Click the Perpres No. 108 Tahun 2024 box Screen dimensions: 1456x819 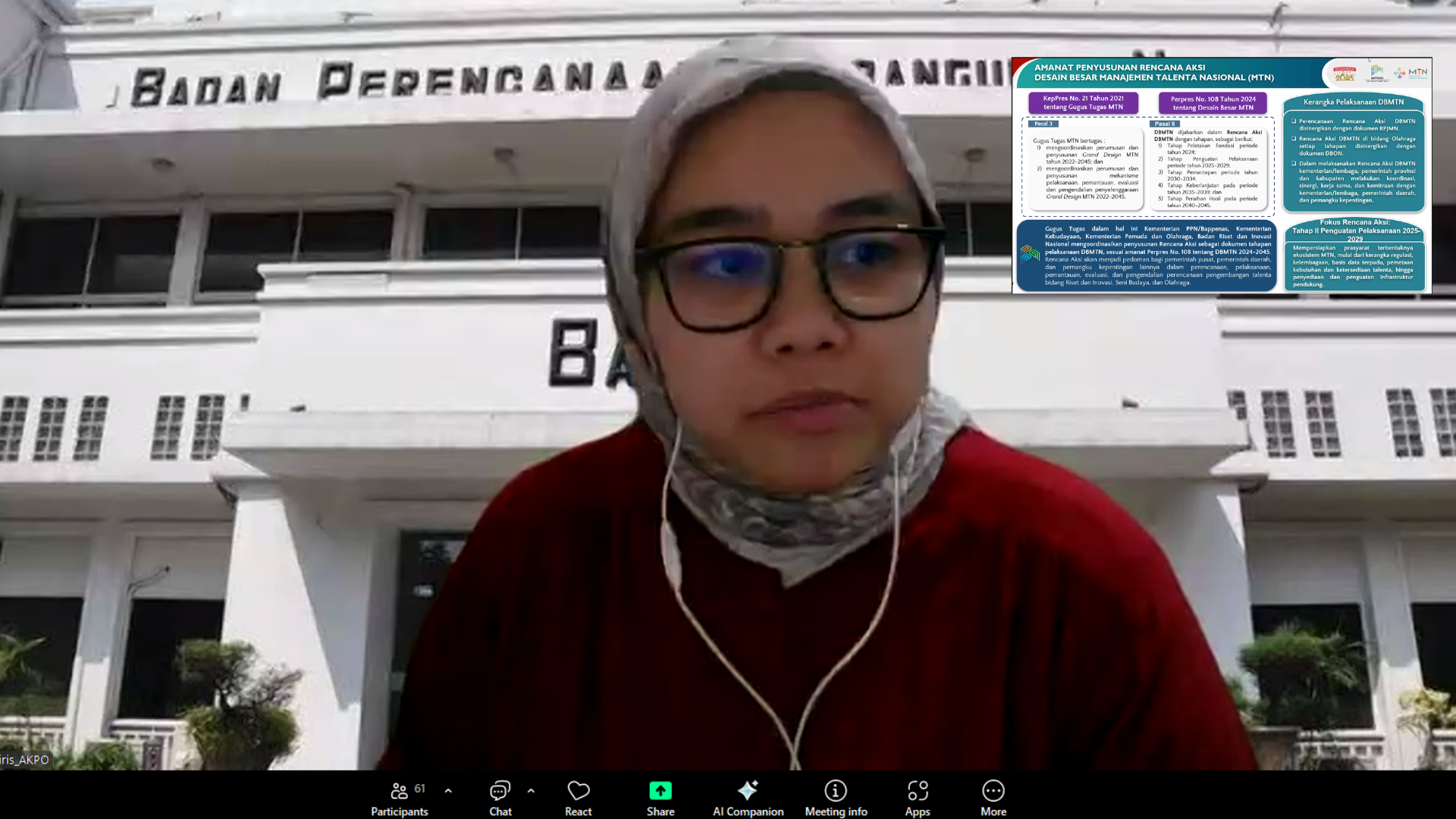[1213, 103]
